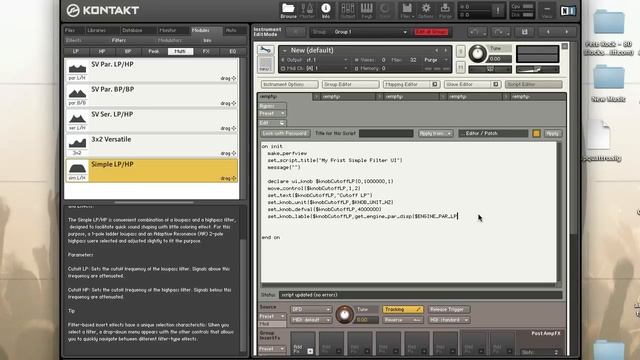Open the Apply from dropdown
This screenshot has width=640, height=360.
(435, 133)
